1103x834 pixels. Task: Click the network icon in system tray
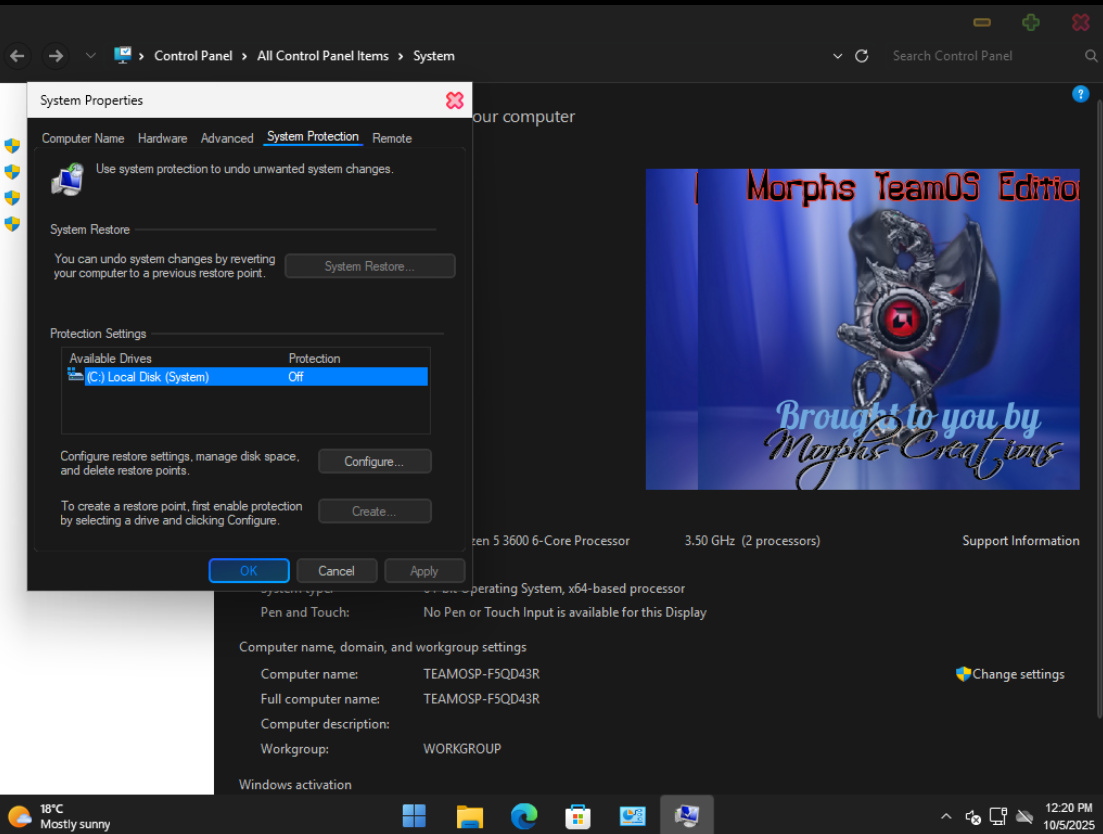point(998,816)
